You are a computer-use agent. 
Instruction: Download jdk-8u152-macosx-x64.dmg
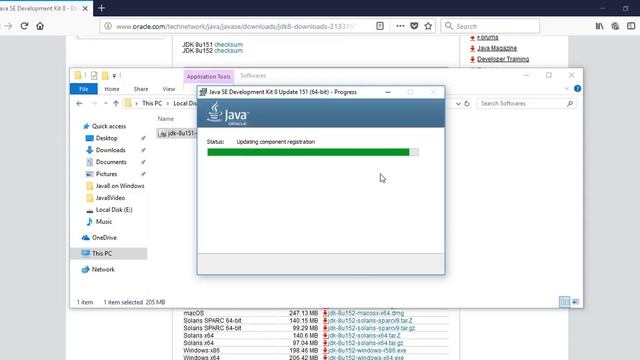[x=366, y=313]
